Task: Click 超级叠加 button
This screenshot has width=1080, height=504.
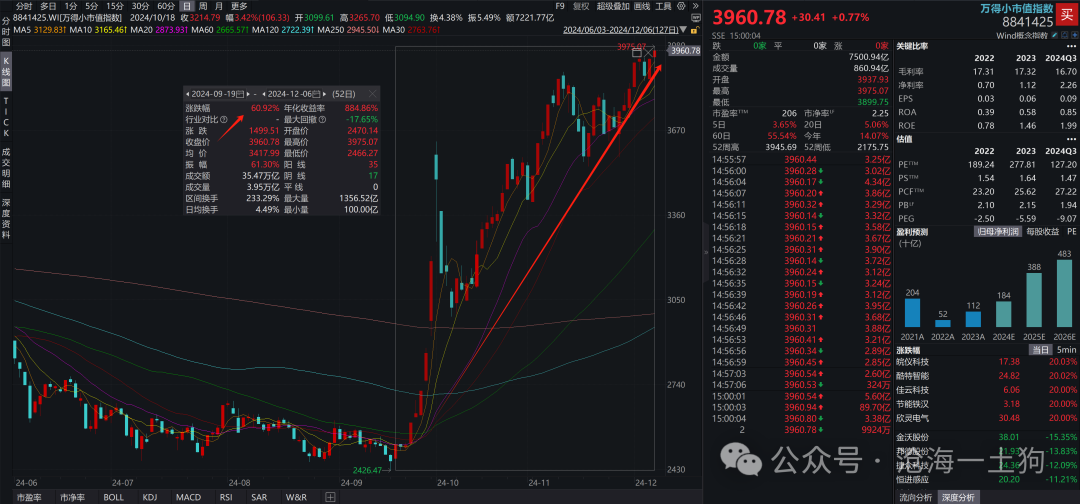Action: 613,6
